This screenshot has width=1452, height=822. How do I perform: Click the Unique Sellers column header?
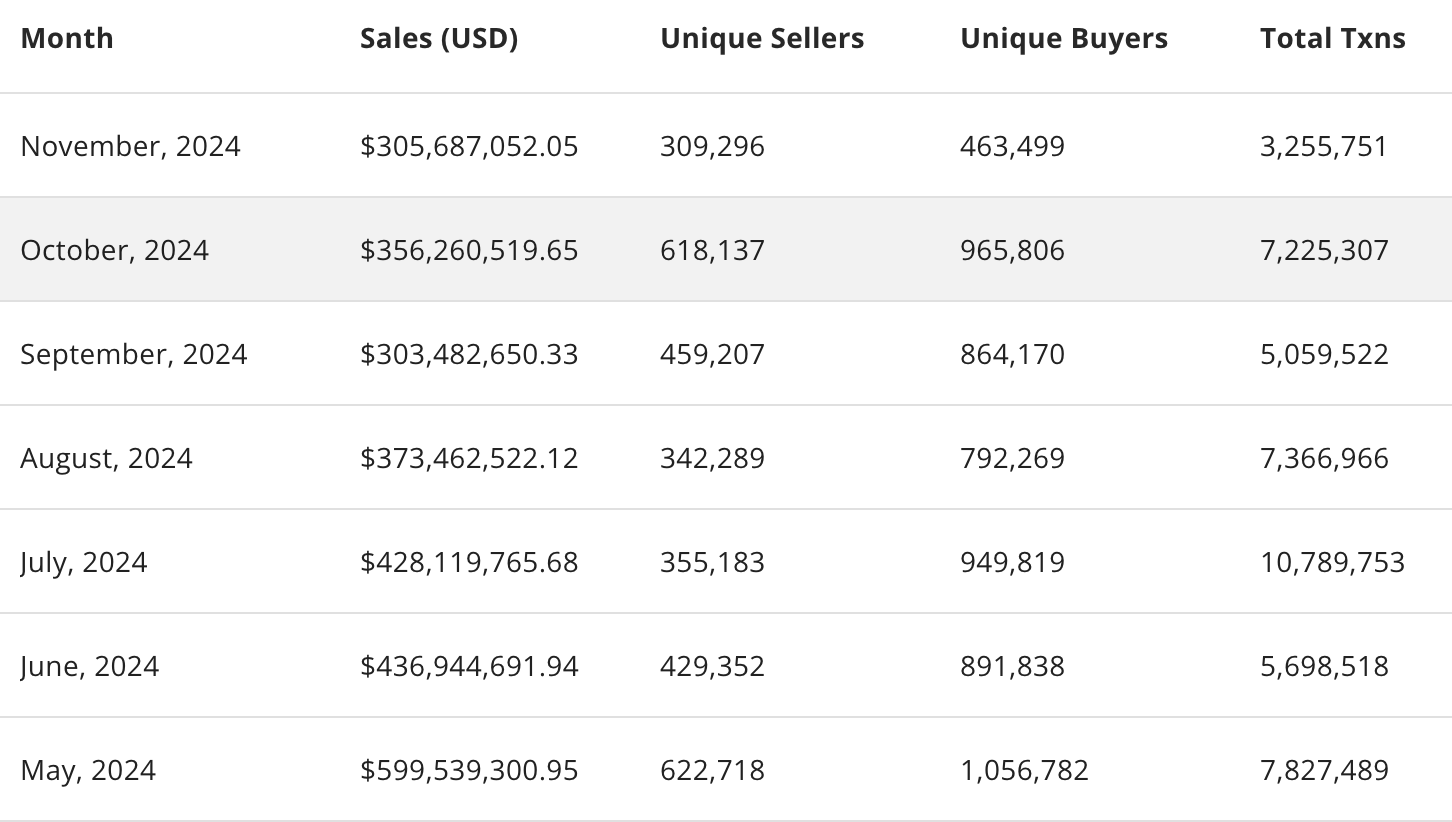tap(762, 39)
